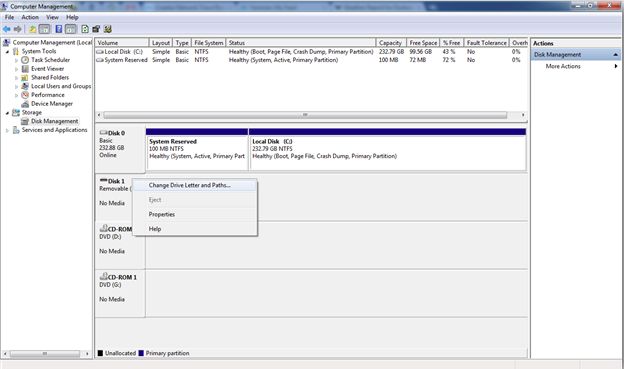The height and width of the screenshot is (369, 624).
Task: Click the dark Properties icon after Refresh
Action: click(x=96, y=29)
